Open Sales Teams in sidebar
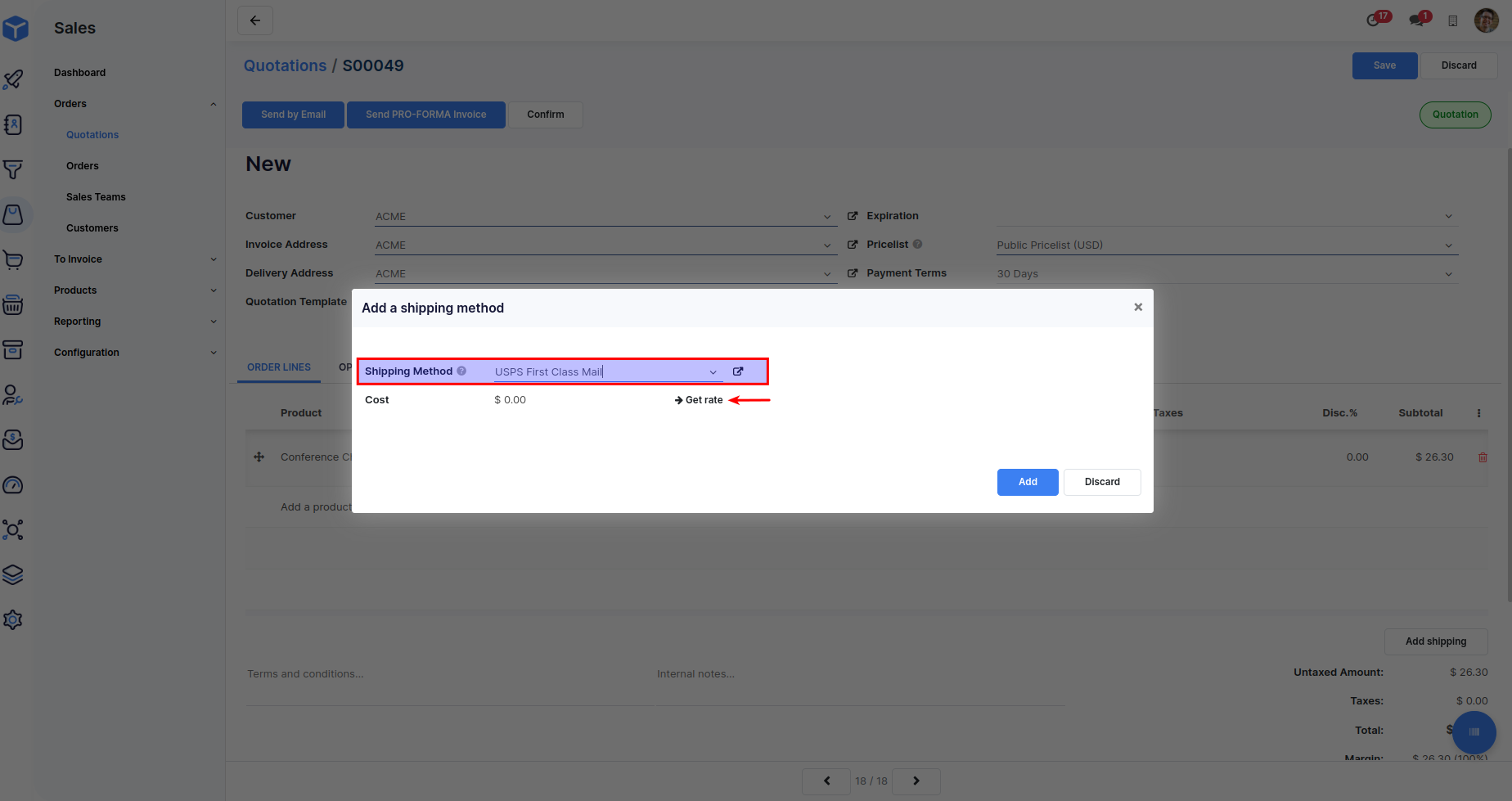Screen dimensions: 1512x801 (96, 197)
